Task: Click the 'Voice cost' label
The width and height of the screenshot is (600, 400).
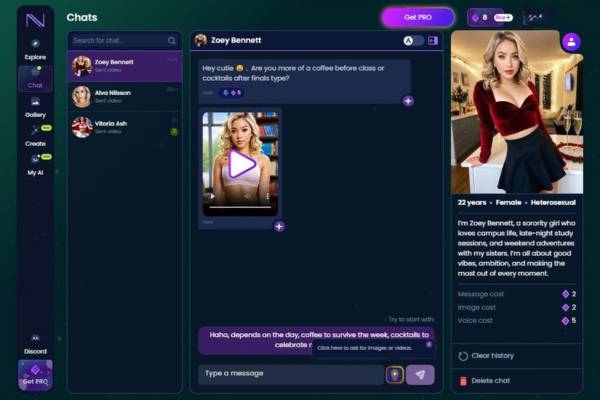Action: click(x=475, y=321)
